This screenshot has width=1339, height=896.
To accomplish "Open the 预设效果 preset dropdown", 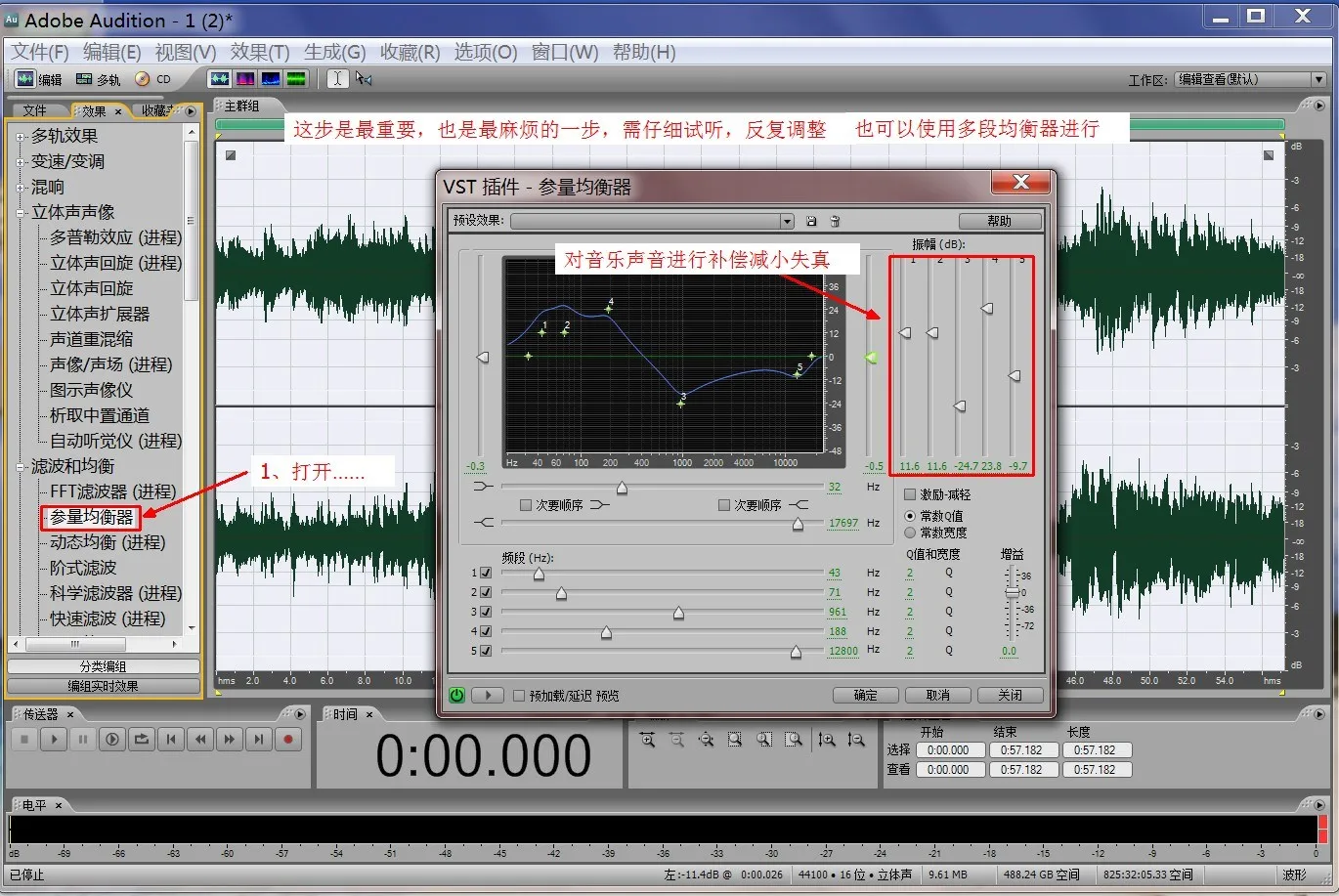I will click(786, 221).
